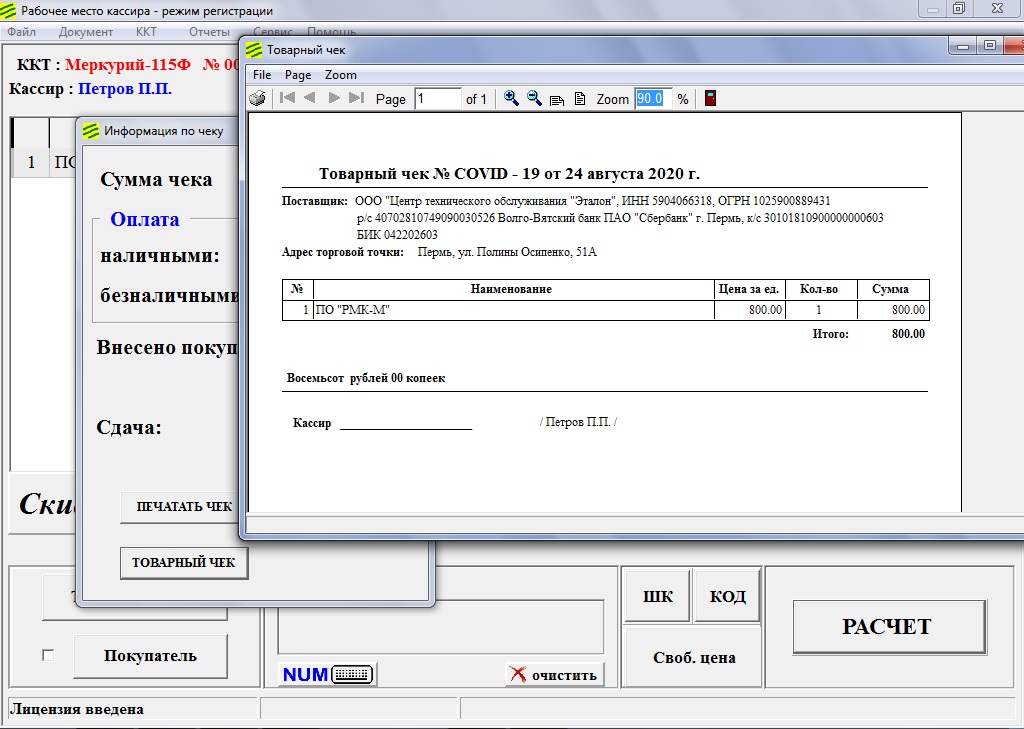Jump to last page of preview
1024x729 pixels.
(356, 98)
